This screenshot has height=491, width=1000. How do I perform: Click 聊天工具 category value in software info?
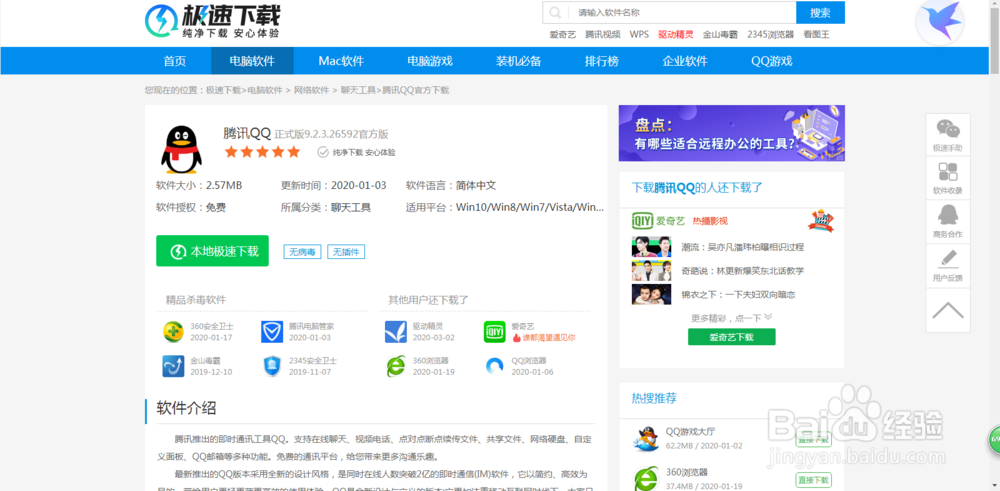(351, 207)
